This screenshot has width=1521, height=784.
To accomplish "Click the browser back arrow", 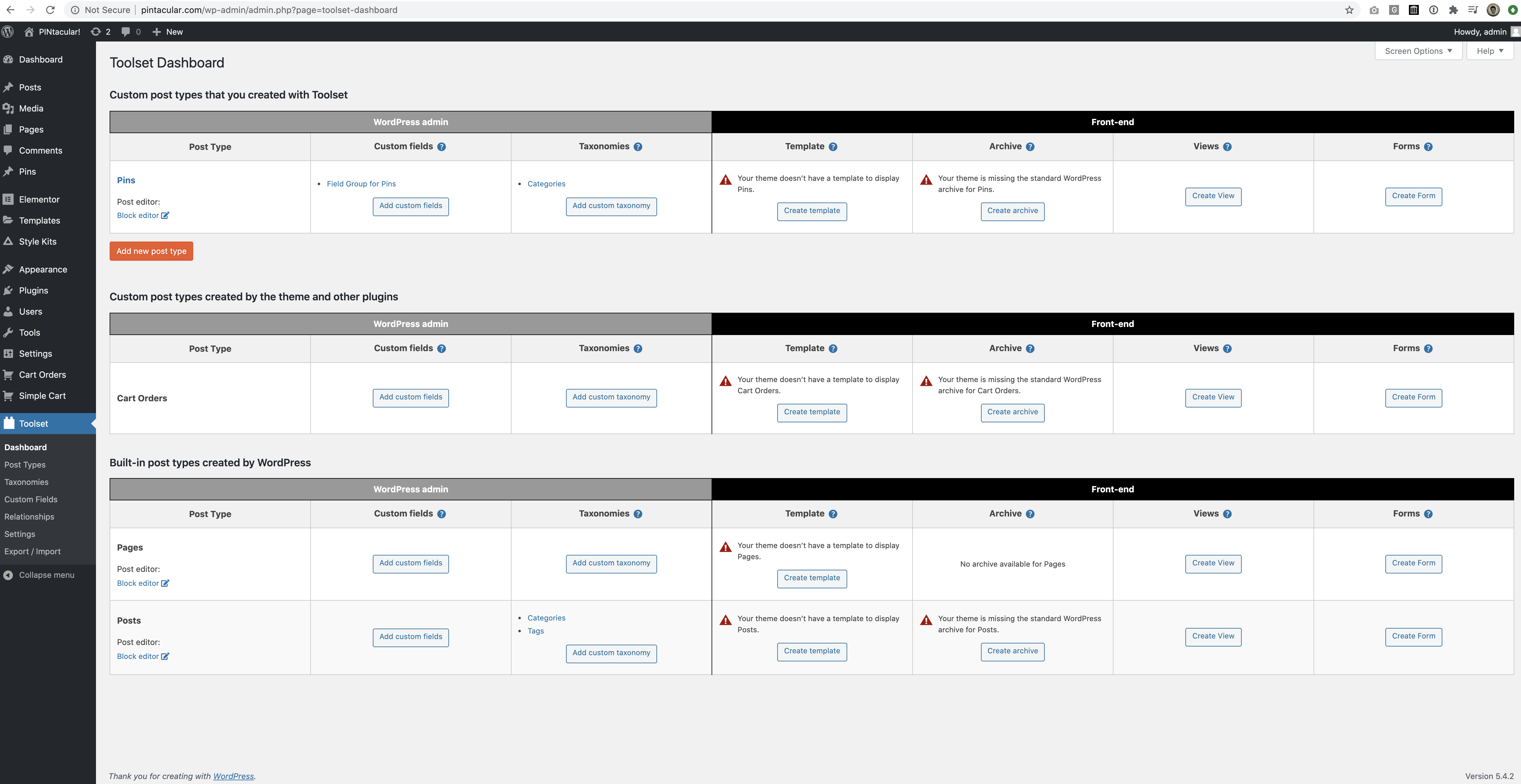I will coord(11,10).
